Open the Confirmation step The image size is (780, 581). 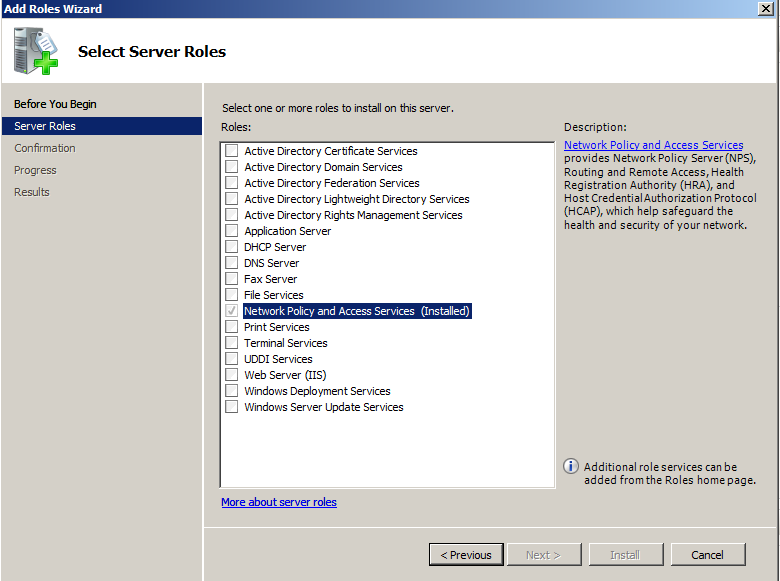click(x=45, y=148)
